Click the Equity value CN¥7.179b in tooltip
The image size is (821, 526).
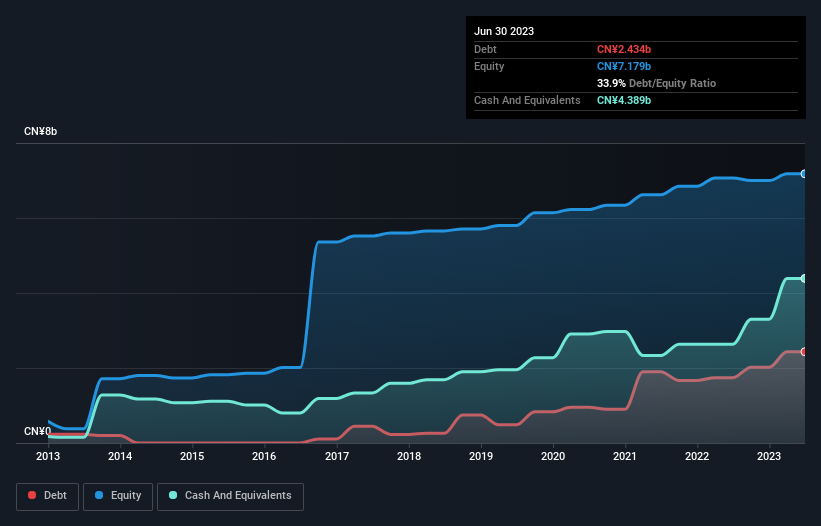coord(624,66)
